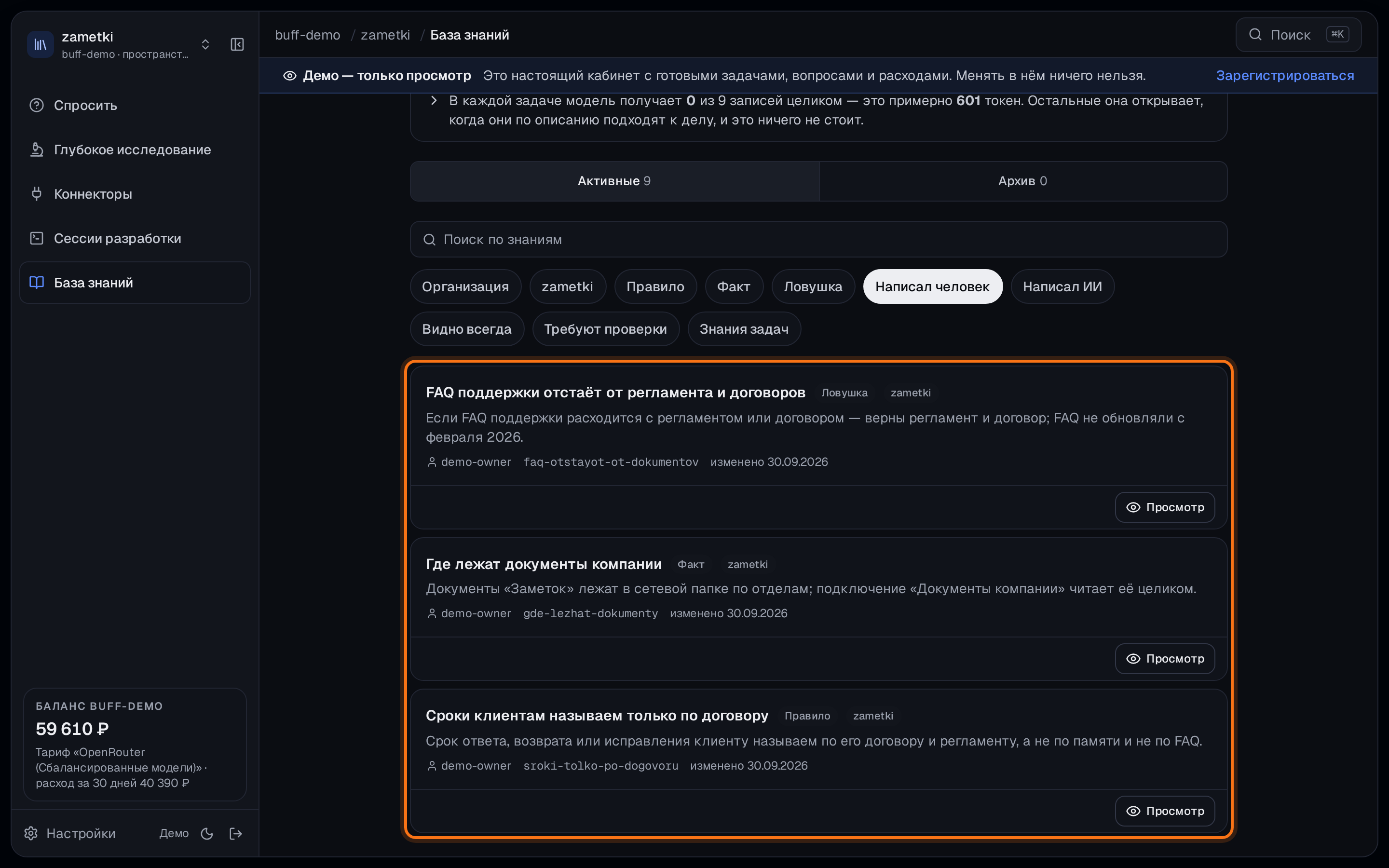Click the zametki workspace logo icon
Image resolution: width=1389 pixels, height=868 pixels.
(x=40, y=44)
